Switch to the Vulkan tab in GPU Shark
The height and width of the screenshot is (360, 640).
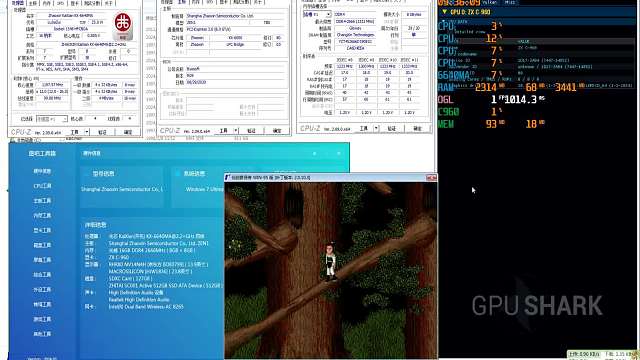[489, 2]
